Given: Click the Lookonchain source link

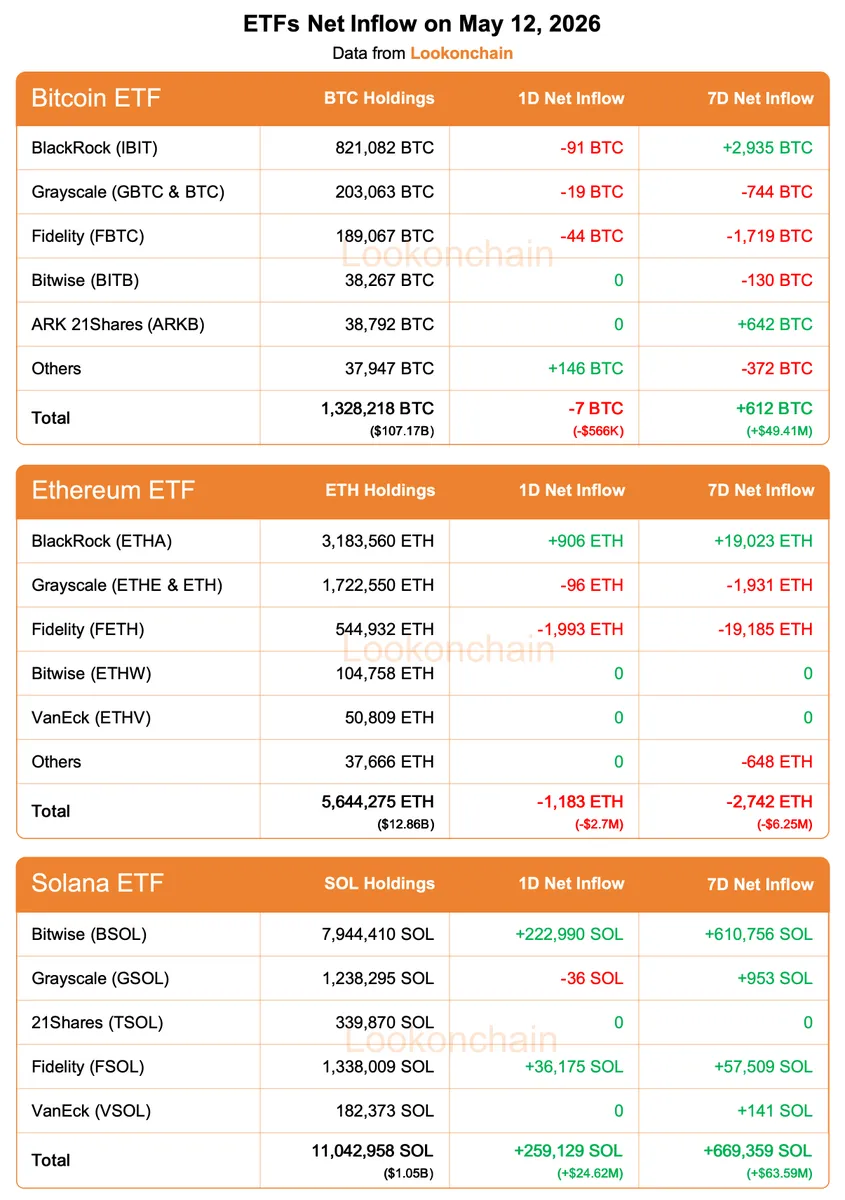Looking at the screenshot, I should click(x=461, y=53).
